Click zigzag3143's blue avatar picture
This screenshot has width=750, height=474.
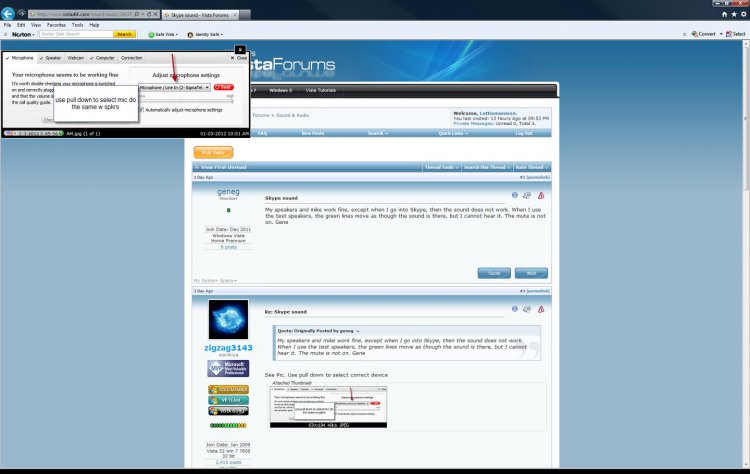click(x=228, y=320)
